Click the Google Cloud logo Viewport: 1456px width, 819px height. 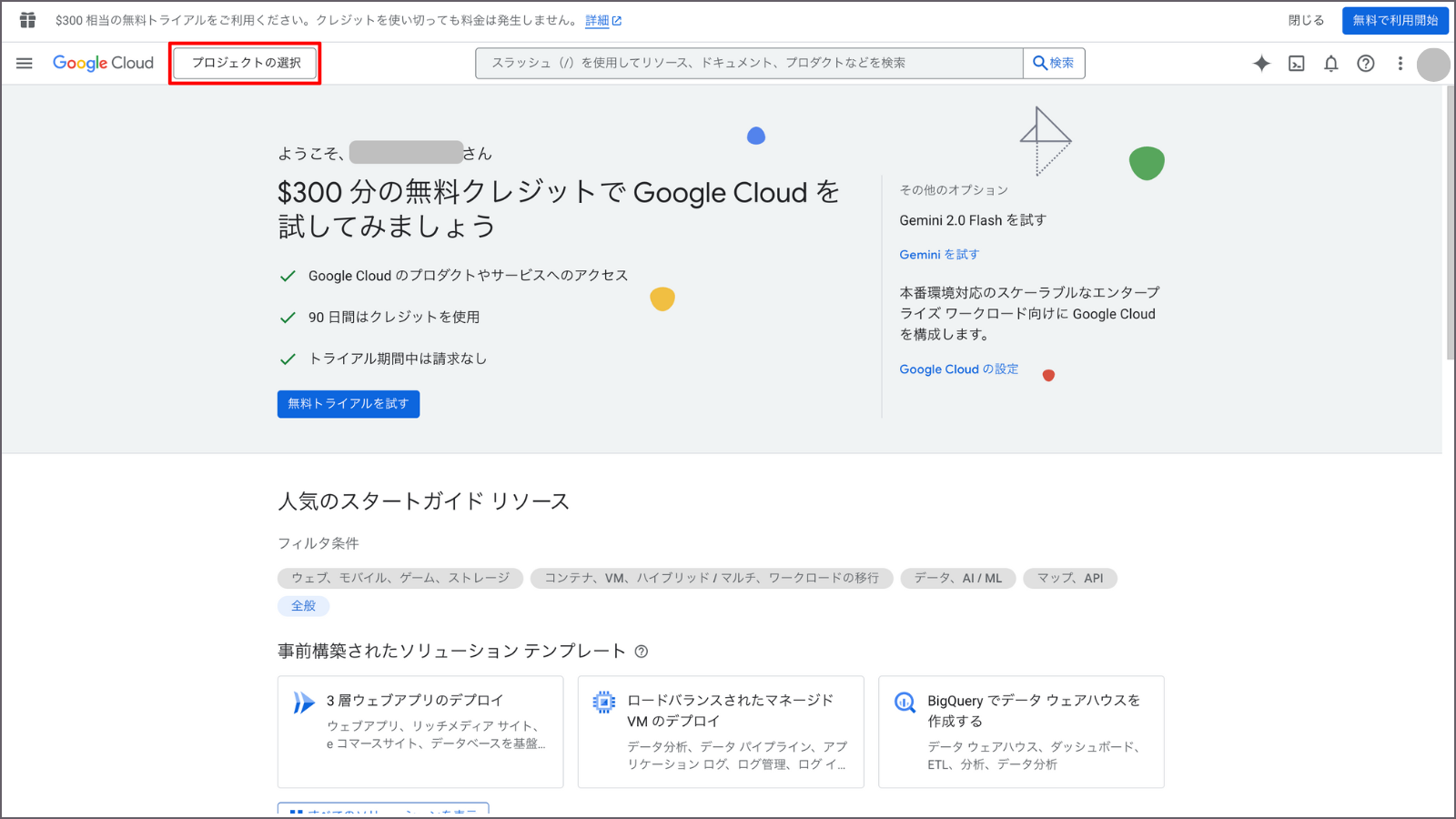pos(103,63)
